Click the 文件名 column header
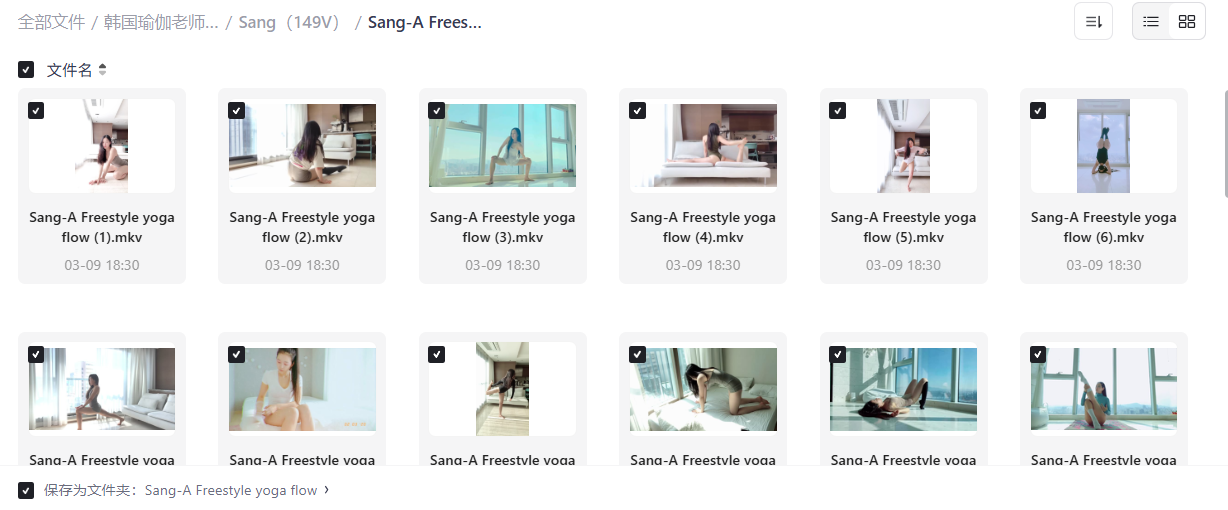1228x510 pixels. coord(69,70)
